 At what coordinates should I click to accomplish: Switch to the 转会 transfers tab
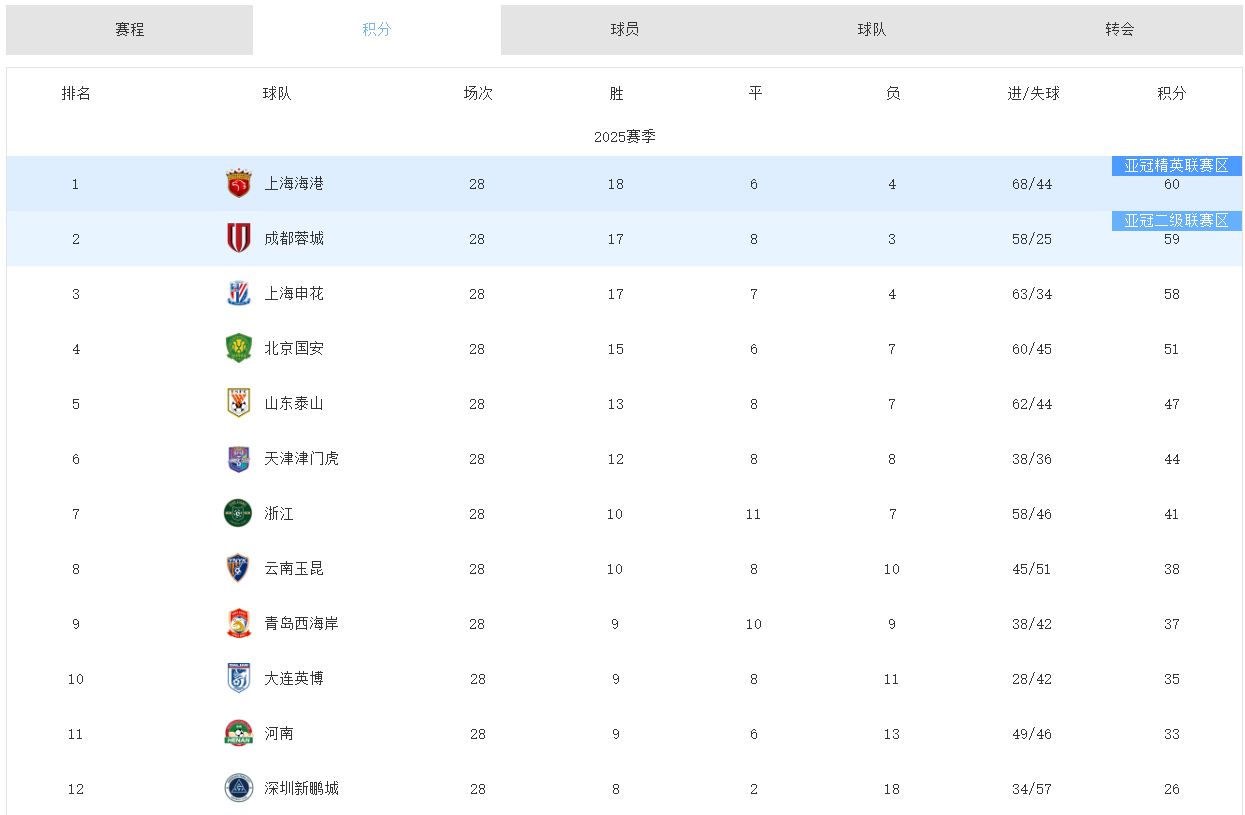[x=1120, y=30]
